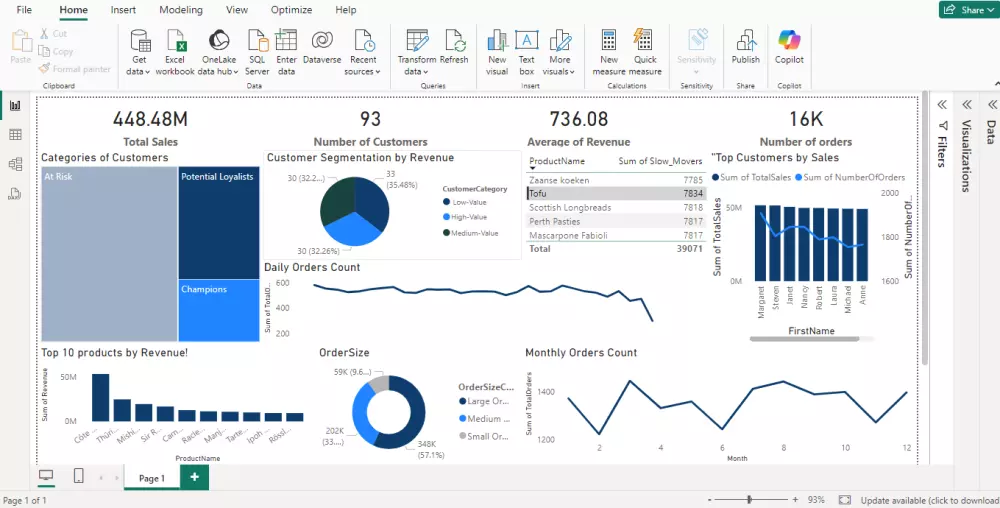Screen dimensions: 1000x508
Task: Select Potential Loyalists treemap block
Action: click(219, 223)
